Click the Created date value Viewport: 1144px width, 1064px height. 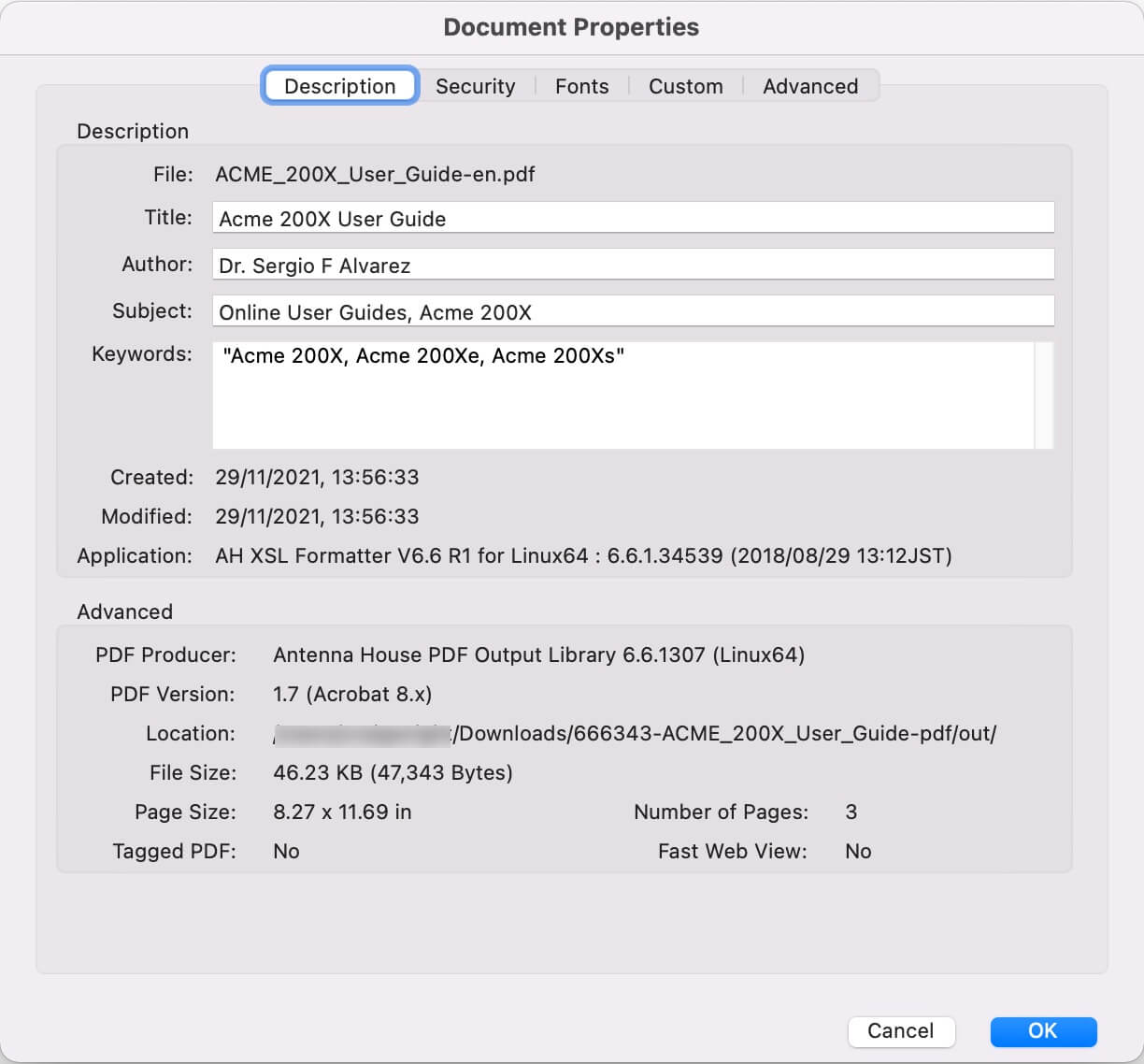coord(317,477)
